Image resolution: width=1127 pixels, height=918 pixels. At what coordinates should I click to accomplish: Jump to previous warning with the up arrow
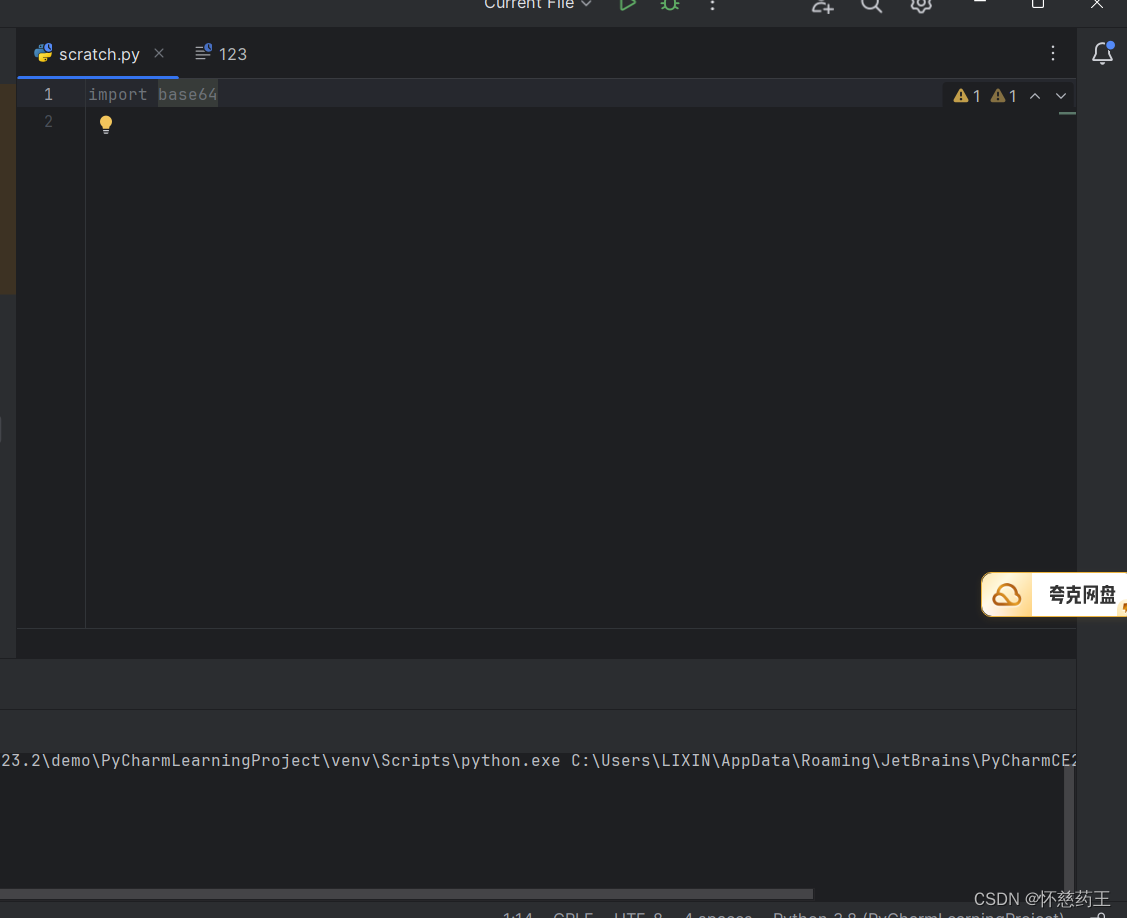click(1035, 96)
